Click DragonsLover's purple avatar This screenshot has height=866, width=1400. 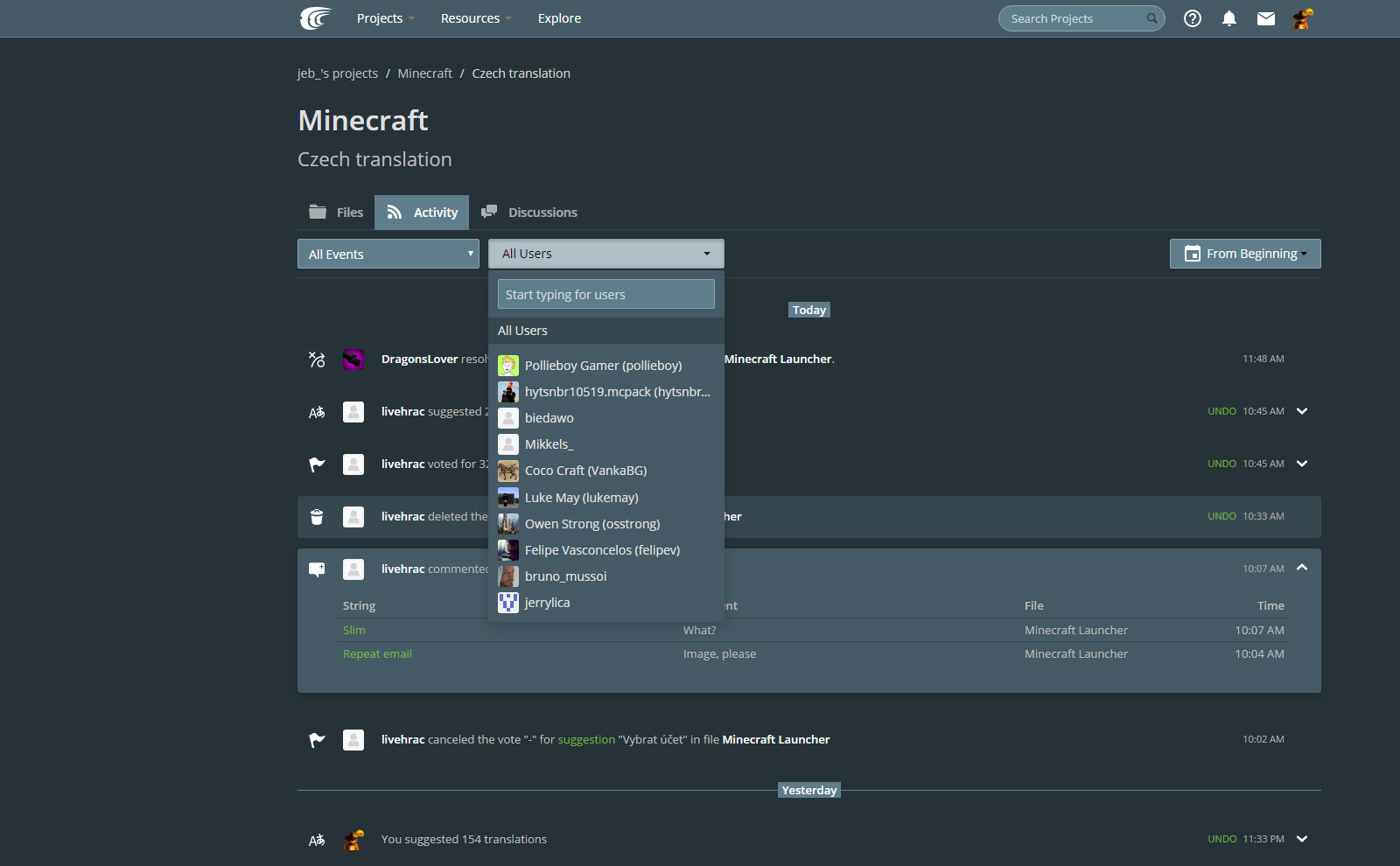[x=353, y=360]
